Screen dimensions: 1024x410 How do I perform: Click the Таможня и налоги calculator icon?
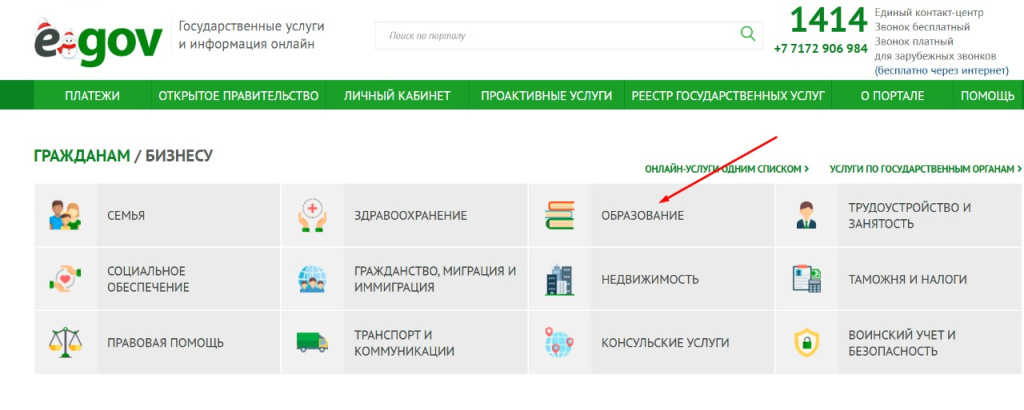807,279
